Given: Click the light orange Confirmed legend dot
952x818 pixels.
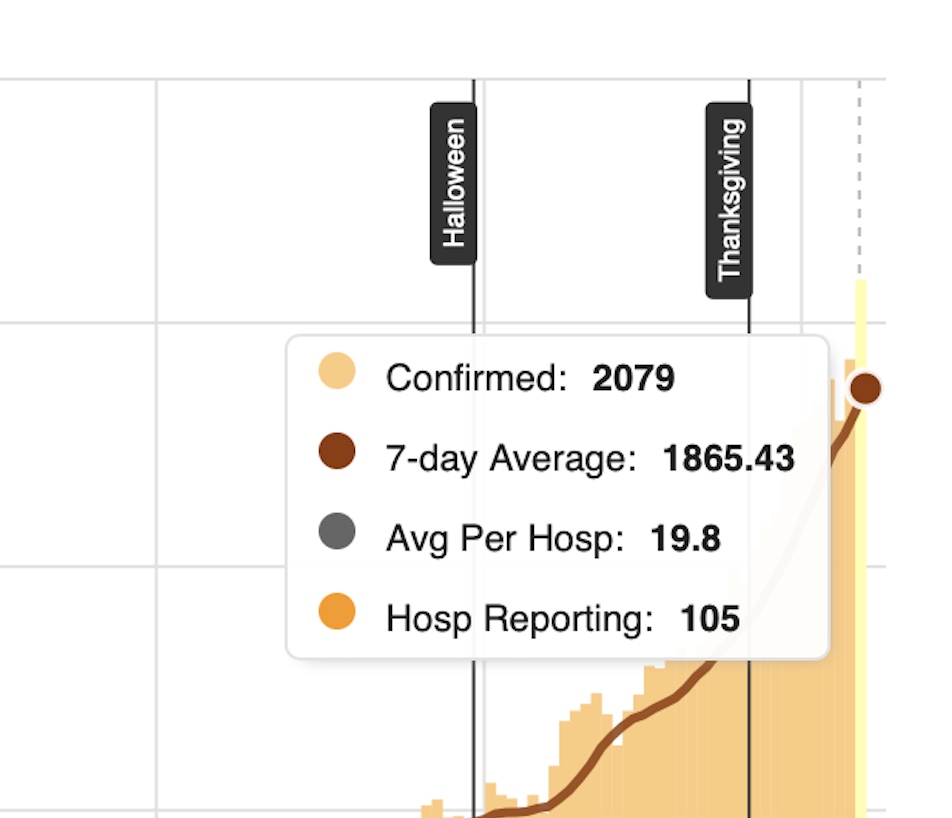Looking at the screenshot, I should (x=337, y=370).
